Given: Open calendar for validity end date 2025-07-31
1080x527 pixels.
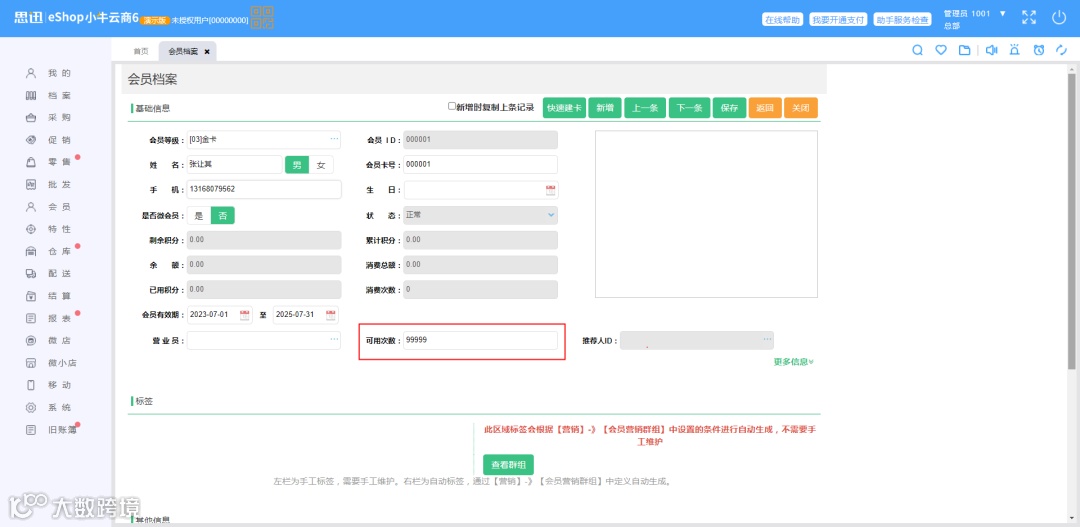Looking at the screenshot, I should [x=331, y=315].
